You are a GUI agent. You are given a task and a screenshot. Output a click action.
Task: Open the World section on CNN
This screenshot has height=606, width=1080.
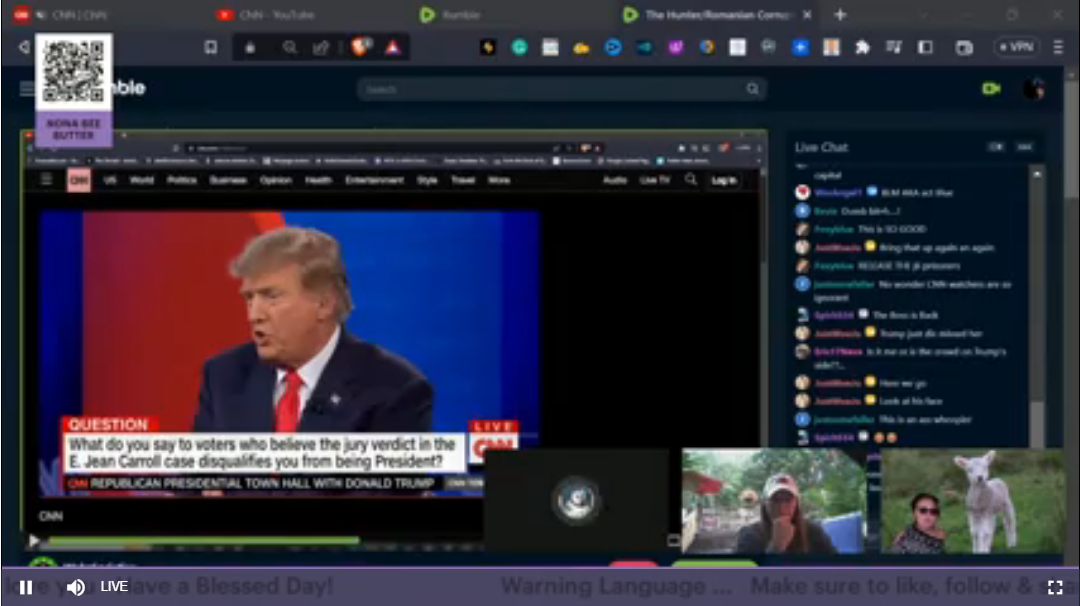coord(142,180)
